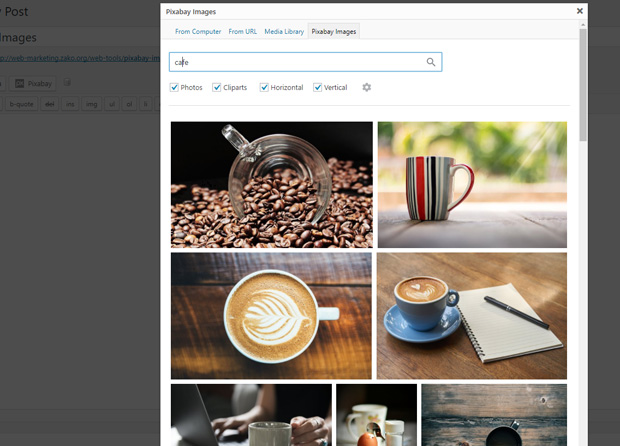Click the del editor button
Viewport: 620px width, 446px height.
[49, 104]
